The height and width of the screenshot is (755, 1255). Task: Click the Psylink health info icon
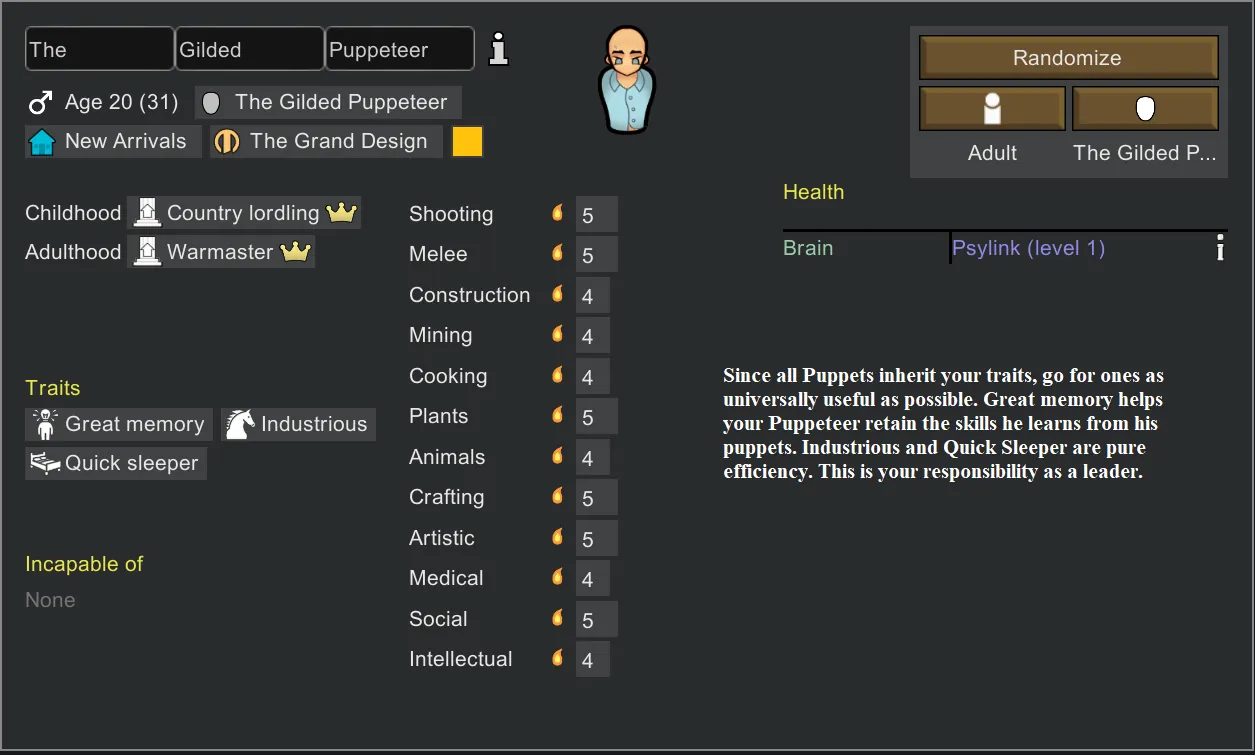1219,249
